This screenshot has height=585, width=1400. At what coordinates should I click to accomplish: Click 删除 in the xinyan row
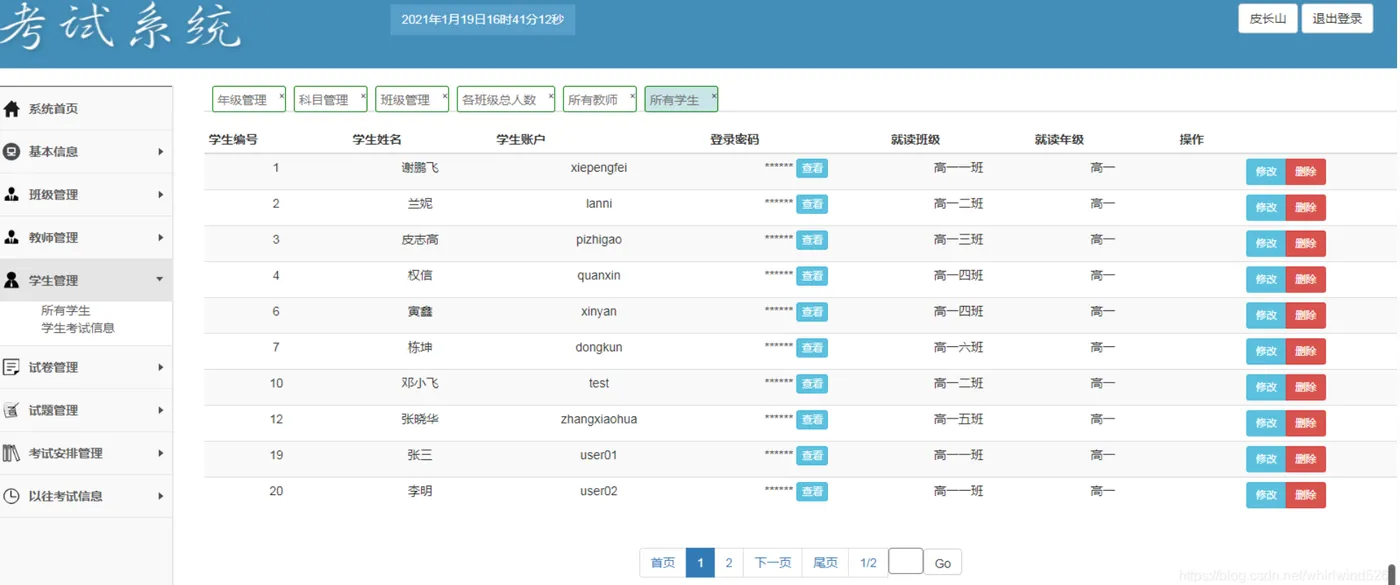(1306, 316)
